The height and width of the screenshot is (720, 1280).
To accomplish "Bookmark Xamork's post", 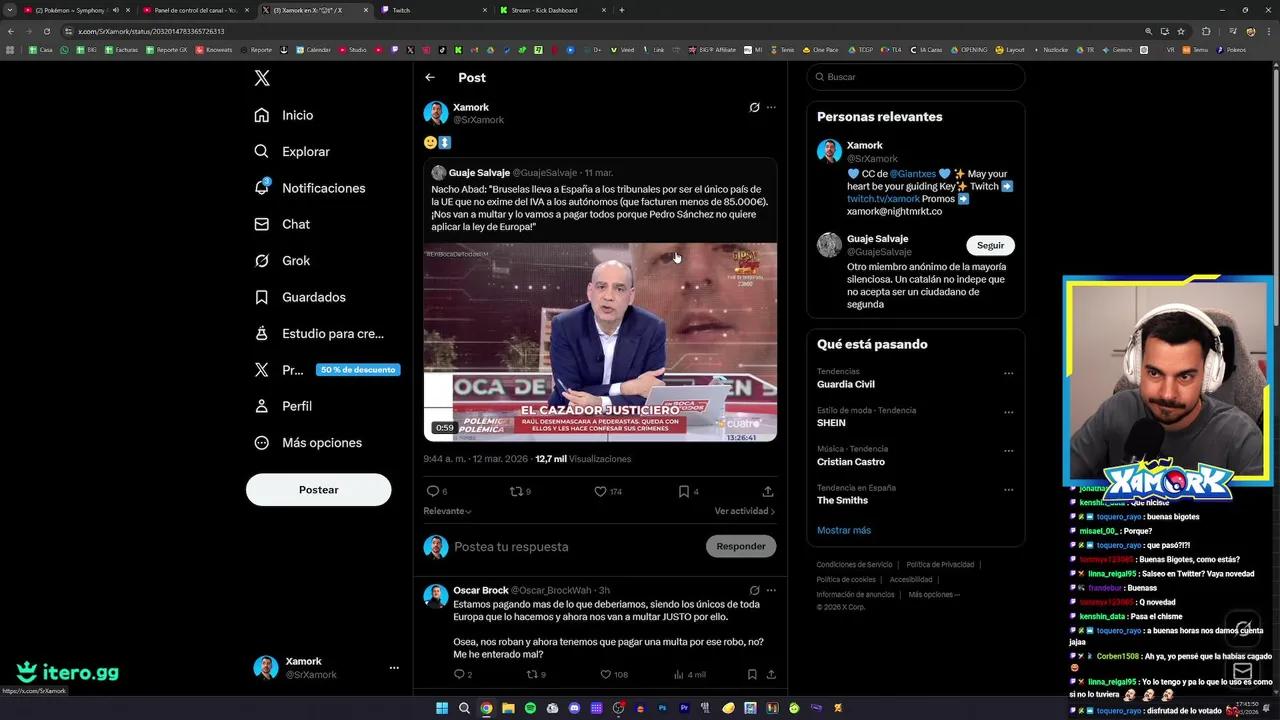I will pos(684,491).
